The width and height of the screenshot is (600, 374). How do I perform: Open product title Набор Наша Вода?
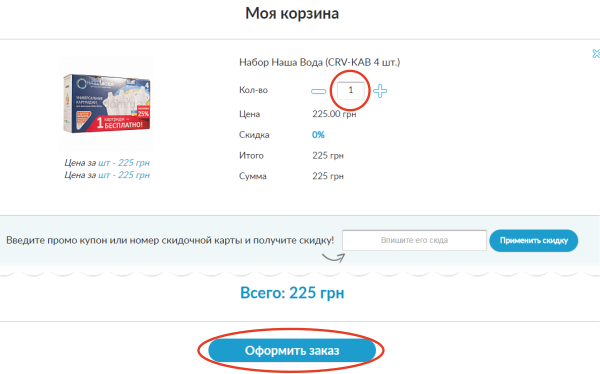coord(320,62)
